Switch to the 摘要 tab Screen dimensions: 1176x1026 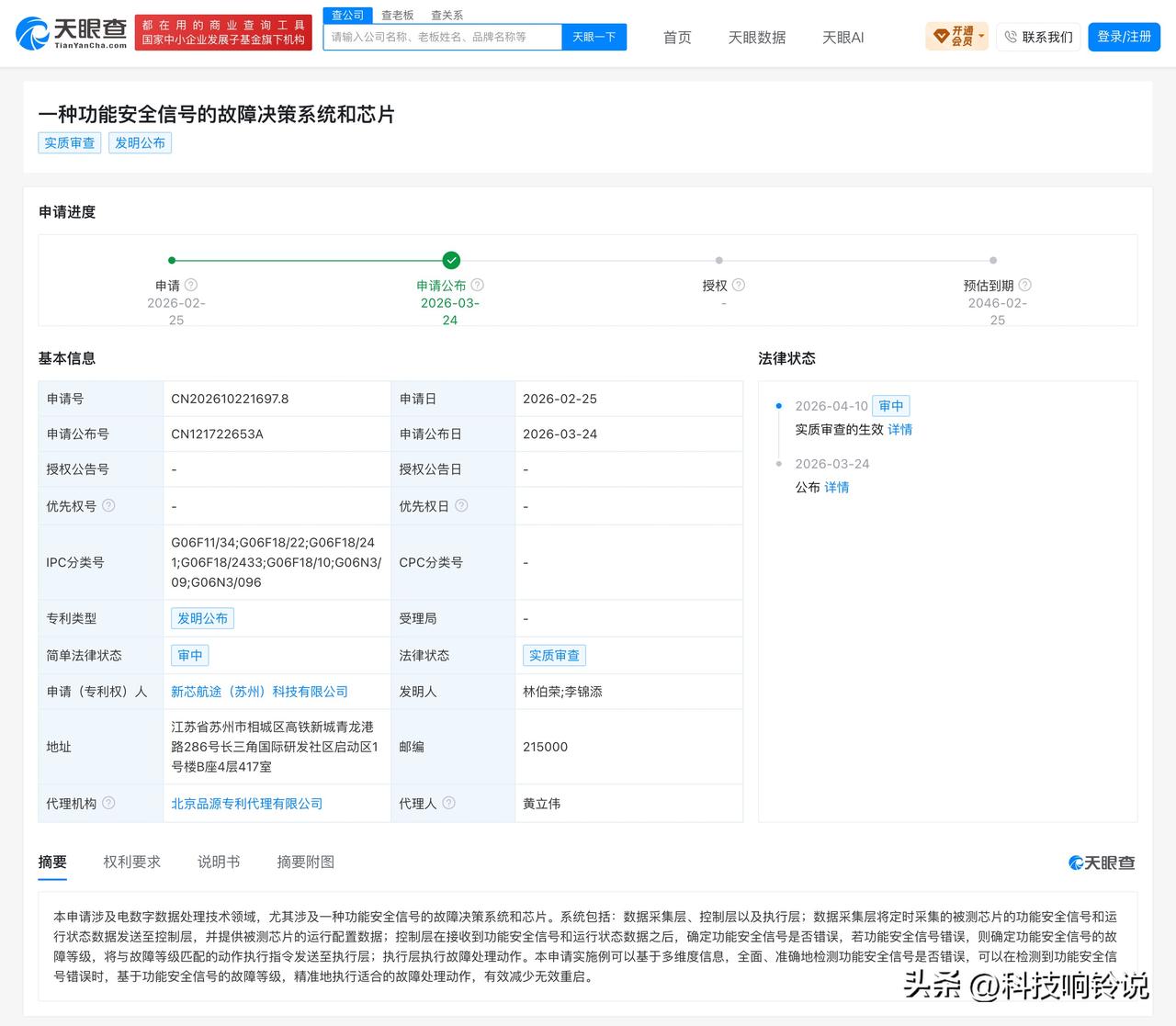click(52, 862)
